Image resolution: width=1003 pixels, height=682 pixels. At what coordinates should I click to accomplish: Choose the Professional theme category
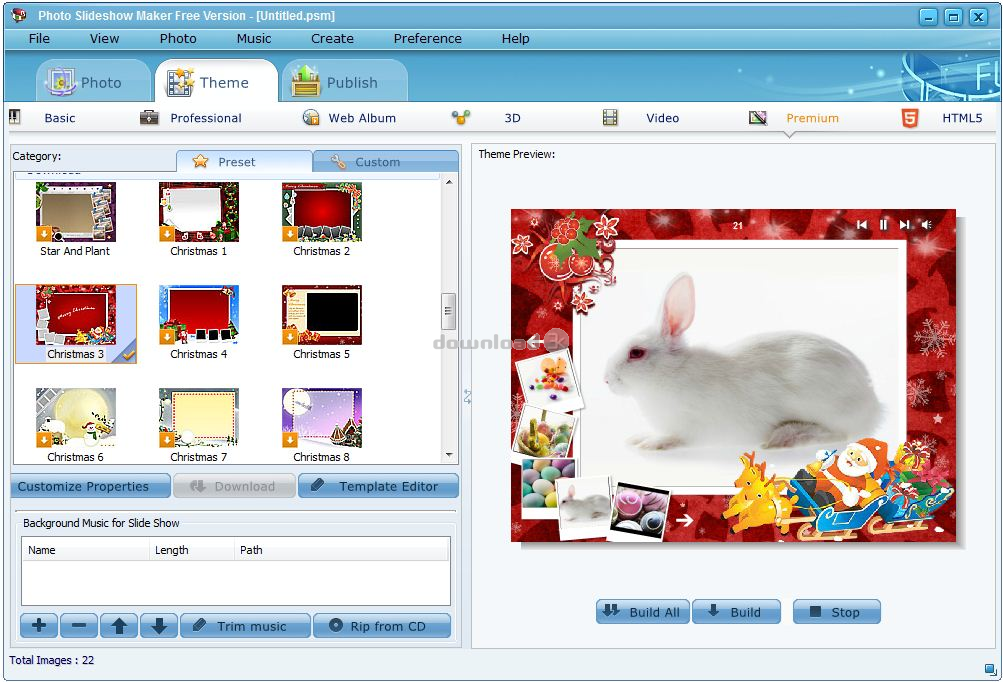206,118
